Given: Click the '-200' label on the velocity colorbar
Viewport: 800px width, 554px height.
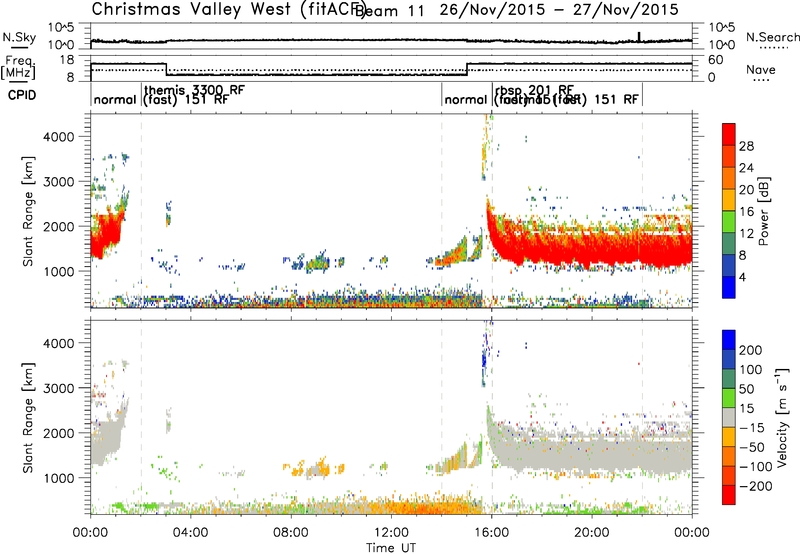Looking at the screenshot, I should coord(754,486).
